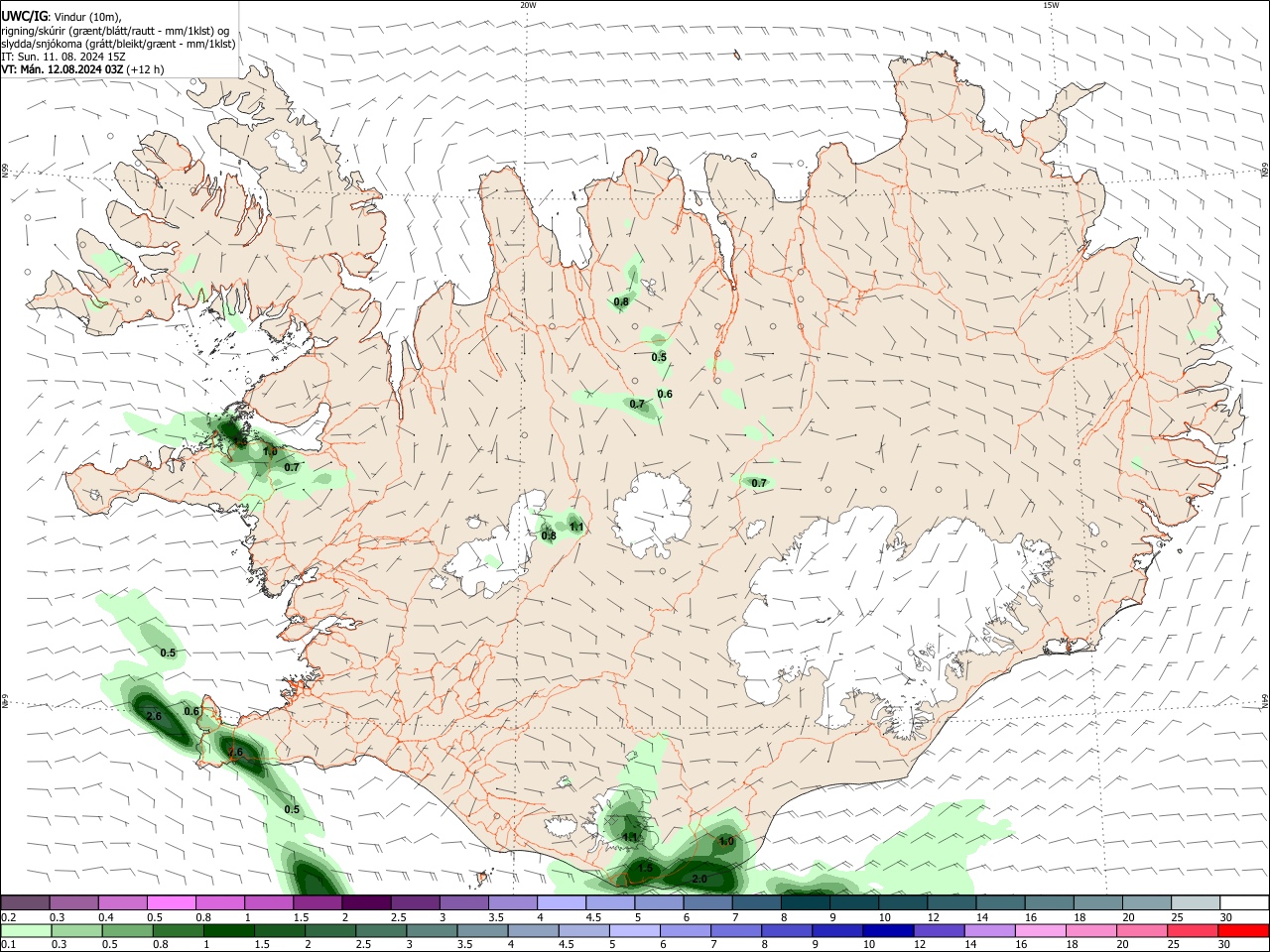
Task: Click the 0.6 value in the northern interior
Action: (x=665, y=394)
